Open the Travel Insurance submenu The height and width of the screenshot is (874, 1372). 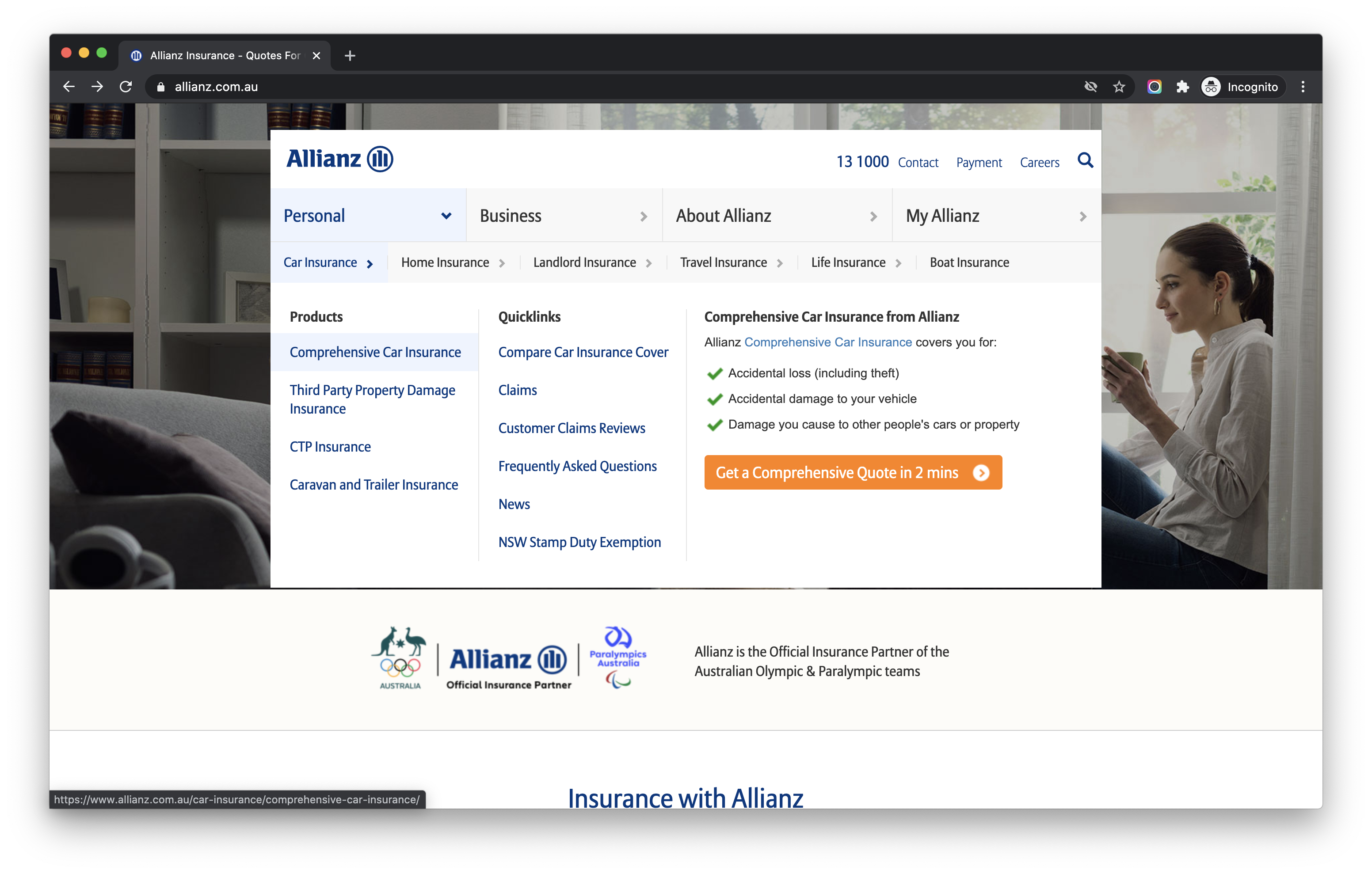[731, 262]
